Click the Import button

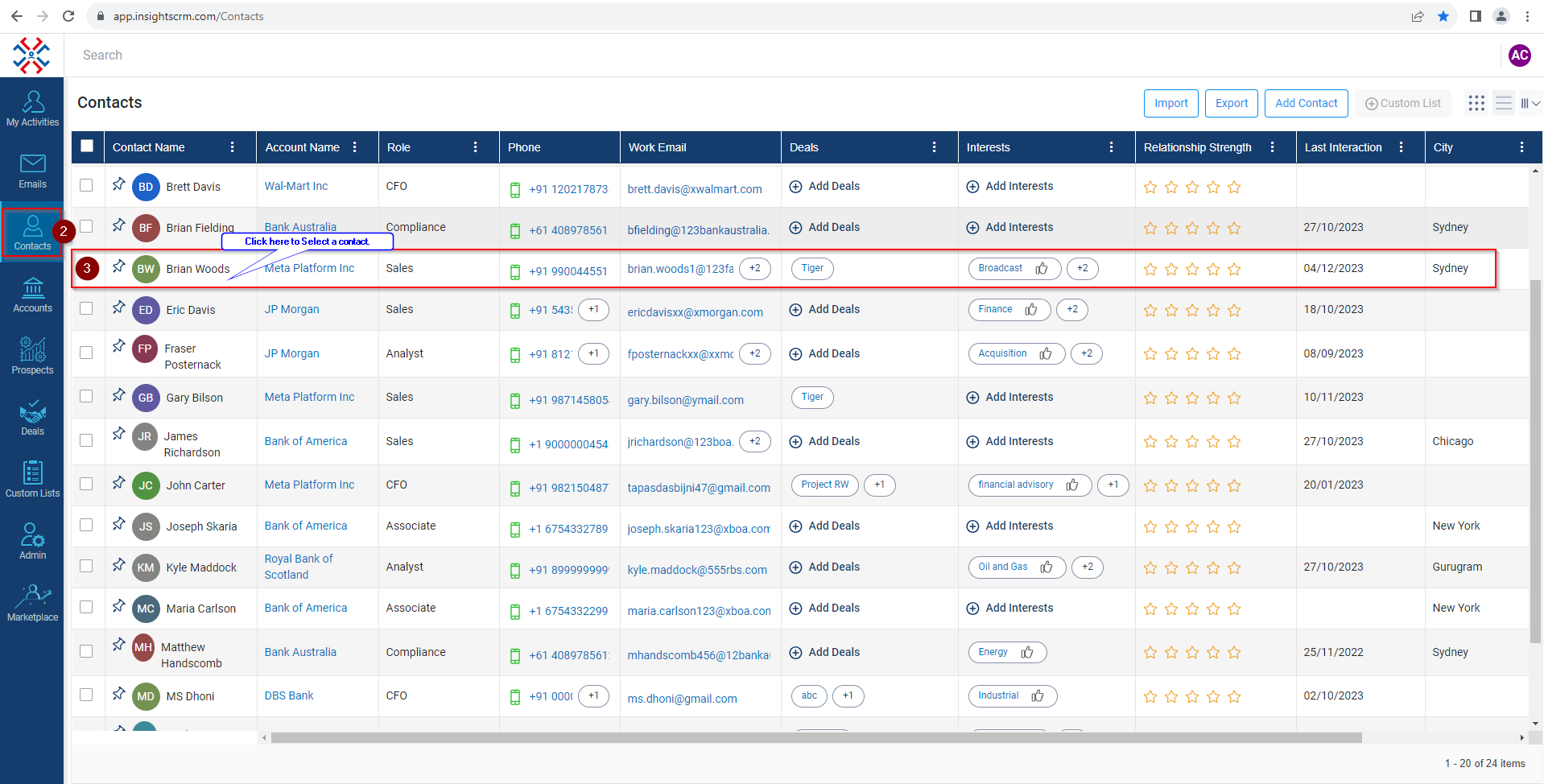1171,103
